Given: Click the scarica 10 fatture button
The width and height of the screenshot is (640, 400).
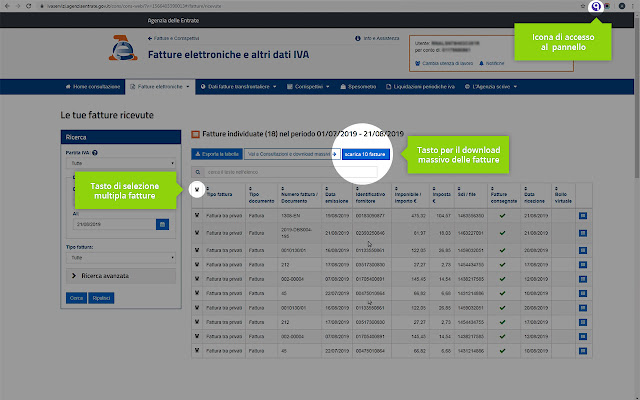Looking at the screenshot, I should (366, 154).
